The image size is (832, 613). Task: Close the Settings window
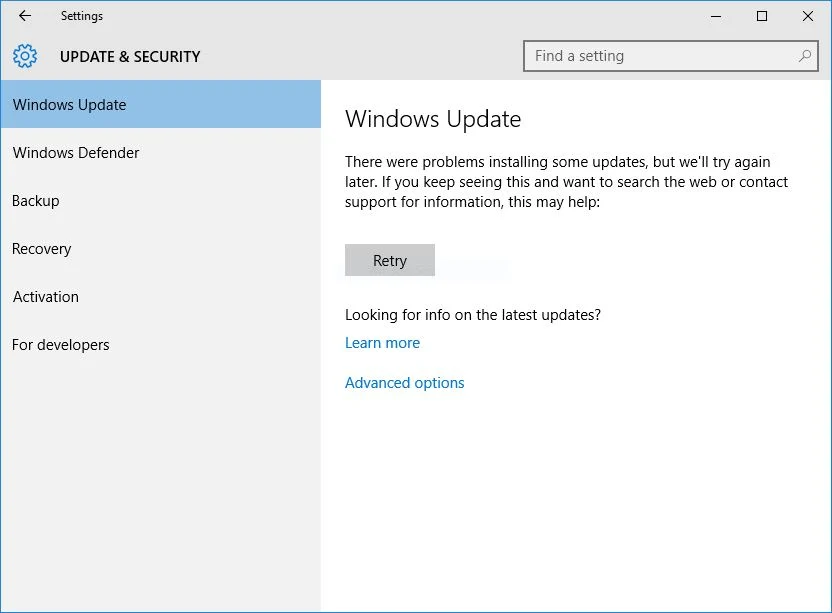[x=808, y=16]
